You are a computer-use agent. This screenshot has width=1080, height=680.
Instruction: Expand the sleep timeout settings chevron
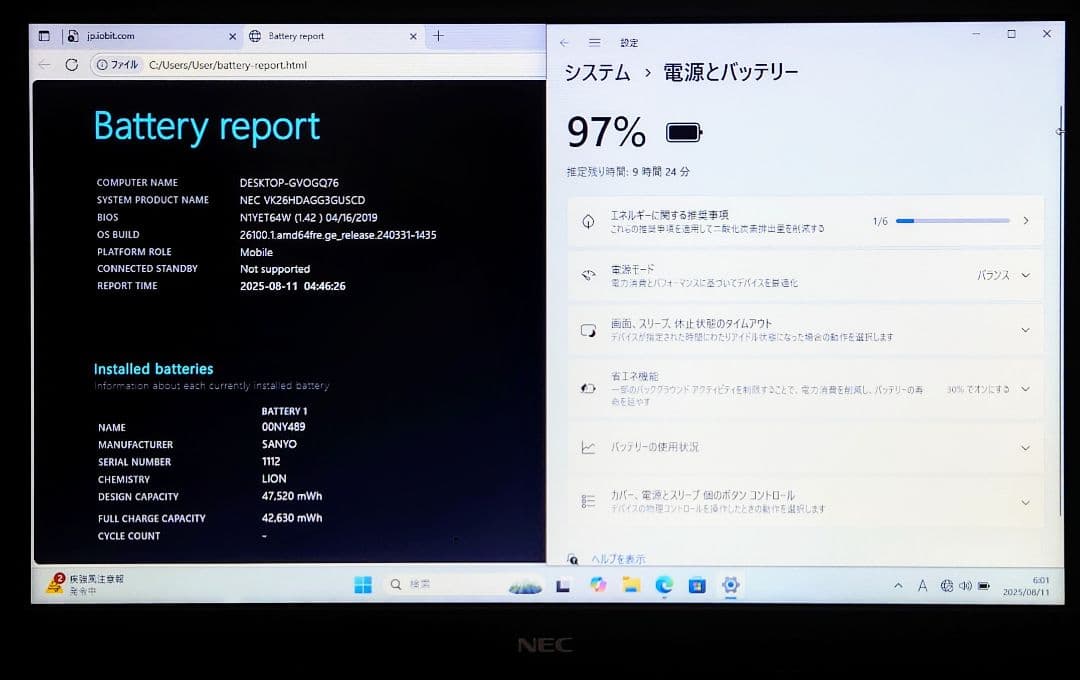(x=1024, y=331)
